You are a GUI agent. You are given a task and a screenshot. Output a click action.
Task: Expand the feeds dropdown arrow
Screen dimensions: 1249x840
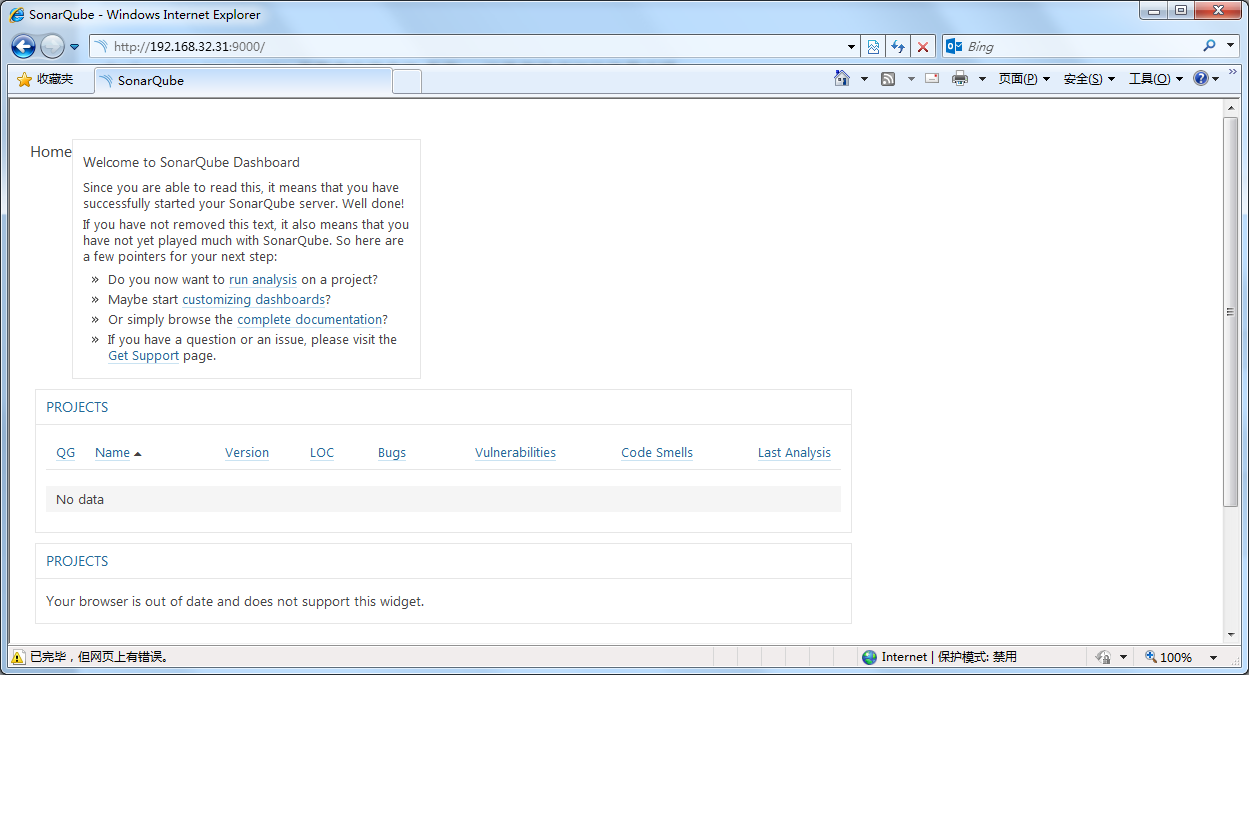click(911, 79)
